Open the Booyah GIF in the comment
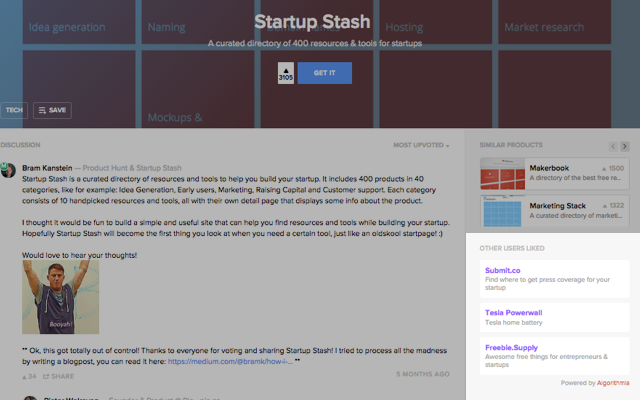The width and height of the screenshot is (640, 400). pos(60,297)
